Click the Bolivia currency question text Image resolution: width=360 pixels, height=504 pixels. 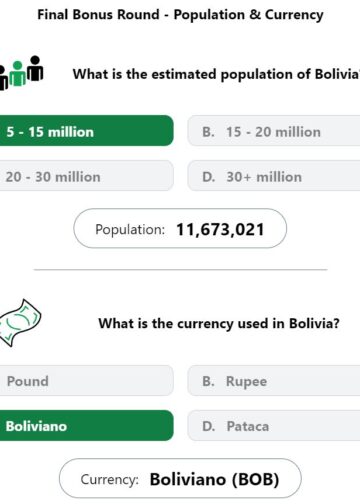219,324
